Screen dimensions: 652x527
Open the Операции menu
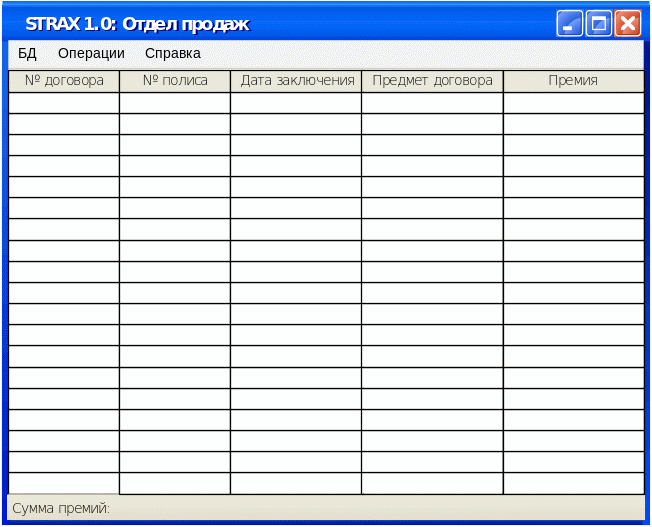click(91, 53)
